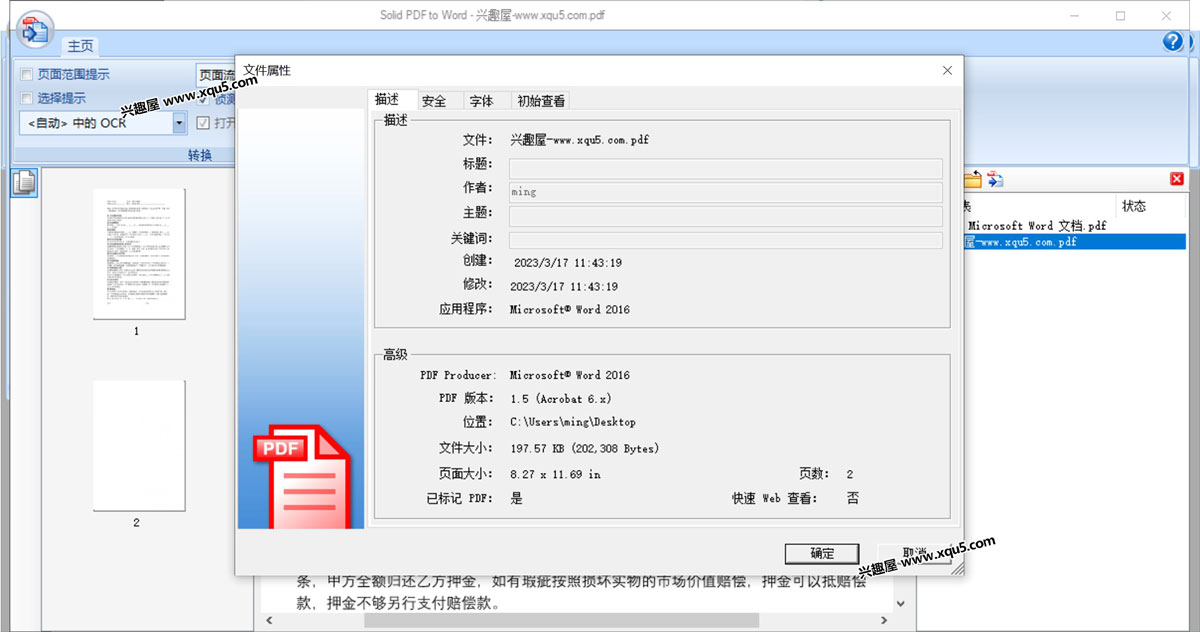Screen dimensions: 1200x632
Task: Click the document's left horizontal scroll arrow
Action: click(270, 621)
